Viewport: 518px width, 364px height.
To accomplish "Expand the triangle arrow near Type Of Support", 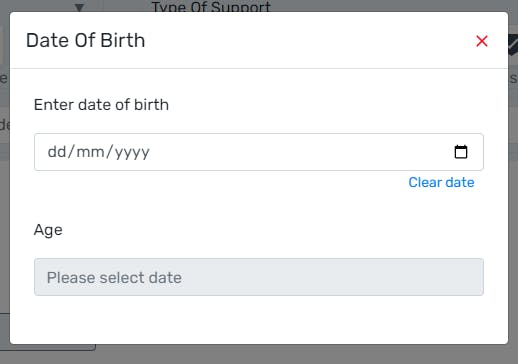I will pyautogui.click(x=79, y=7).
